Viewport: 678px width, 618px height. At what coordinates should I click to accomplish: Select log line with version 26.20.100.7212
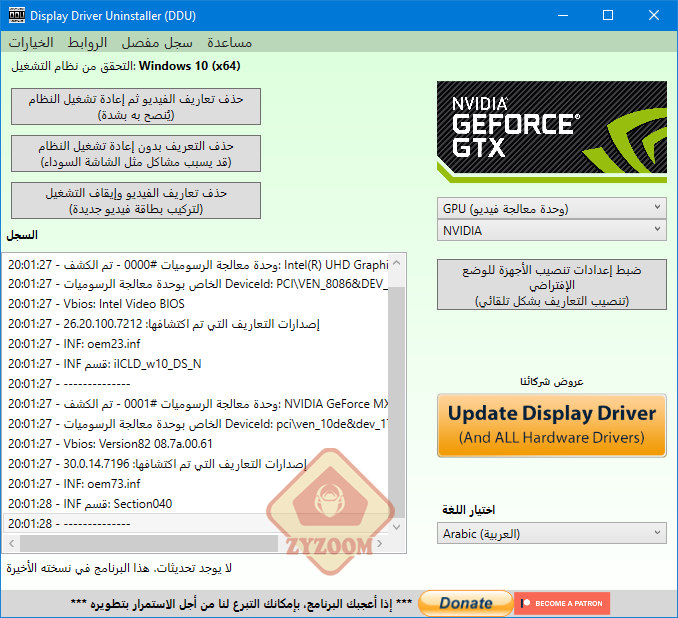[196, 324]
